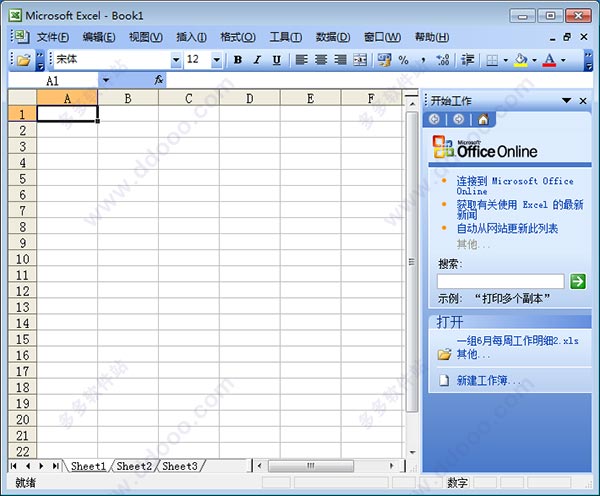Click vertical scrollbar down arrow
Image resolution: width=600 pixels, height=496 pixels.
[412, 452]
